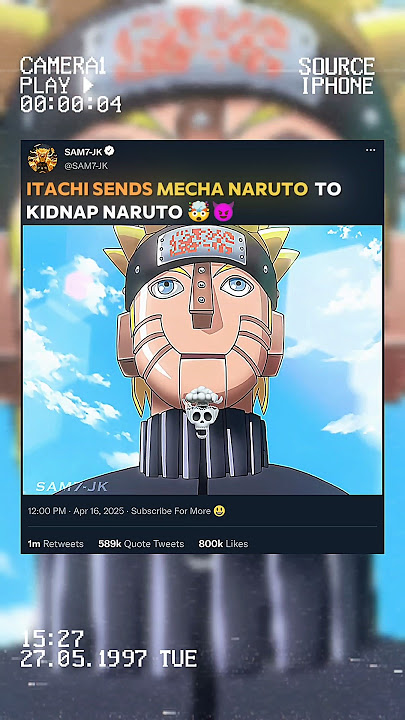This screenshot has width=405, height=720.
Task: Open the Mecha Naruto image in tweet
Action: [x=202, y=360]
